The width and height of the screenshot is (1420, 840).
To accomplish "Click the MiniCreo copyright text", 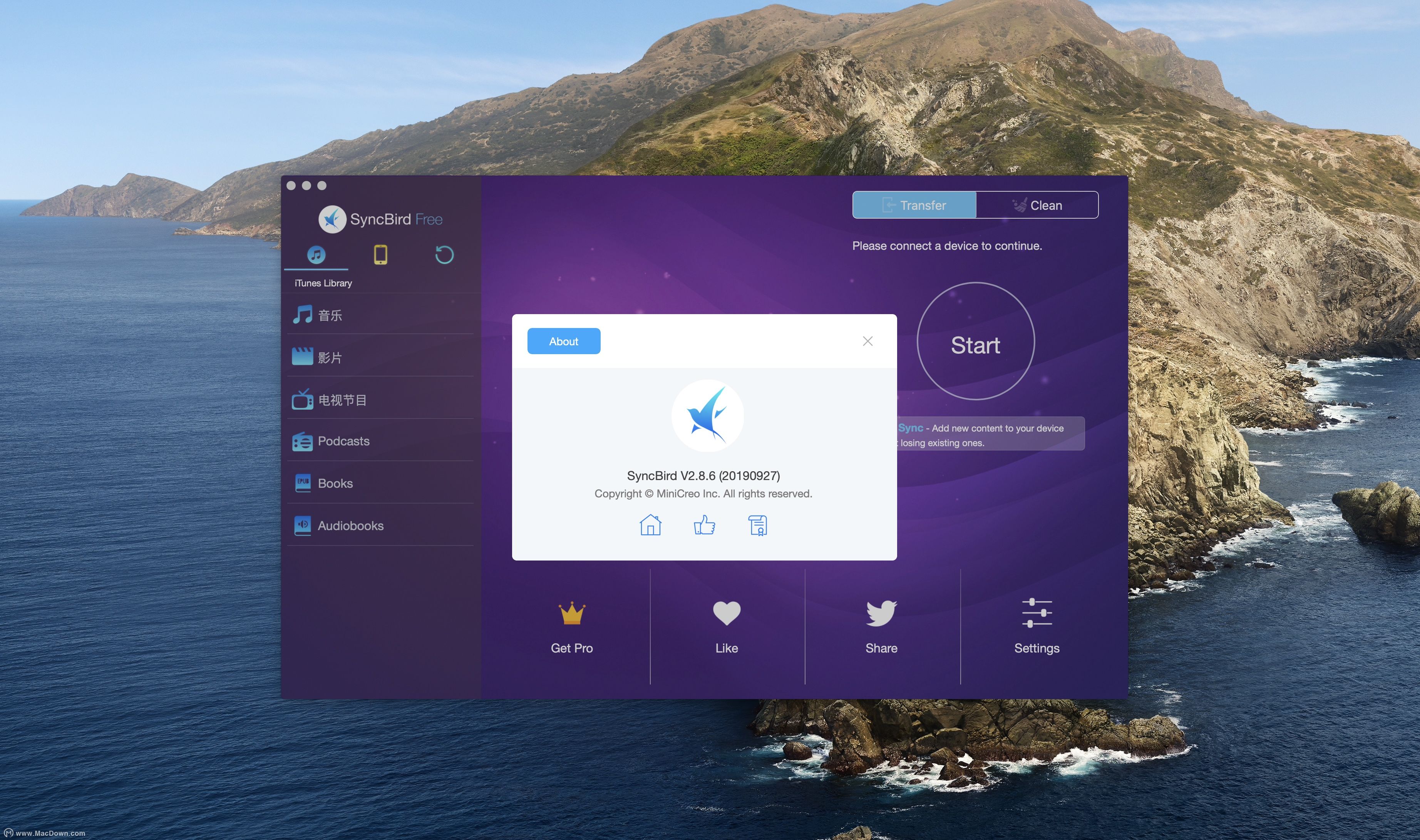I will (703, 494).
